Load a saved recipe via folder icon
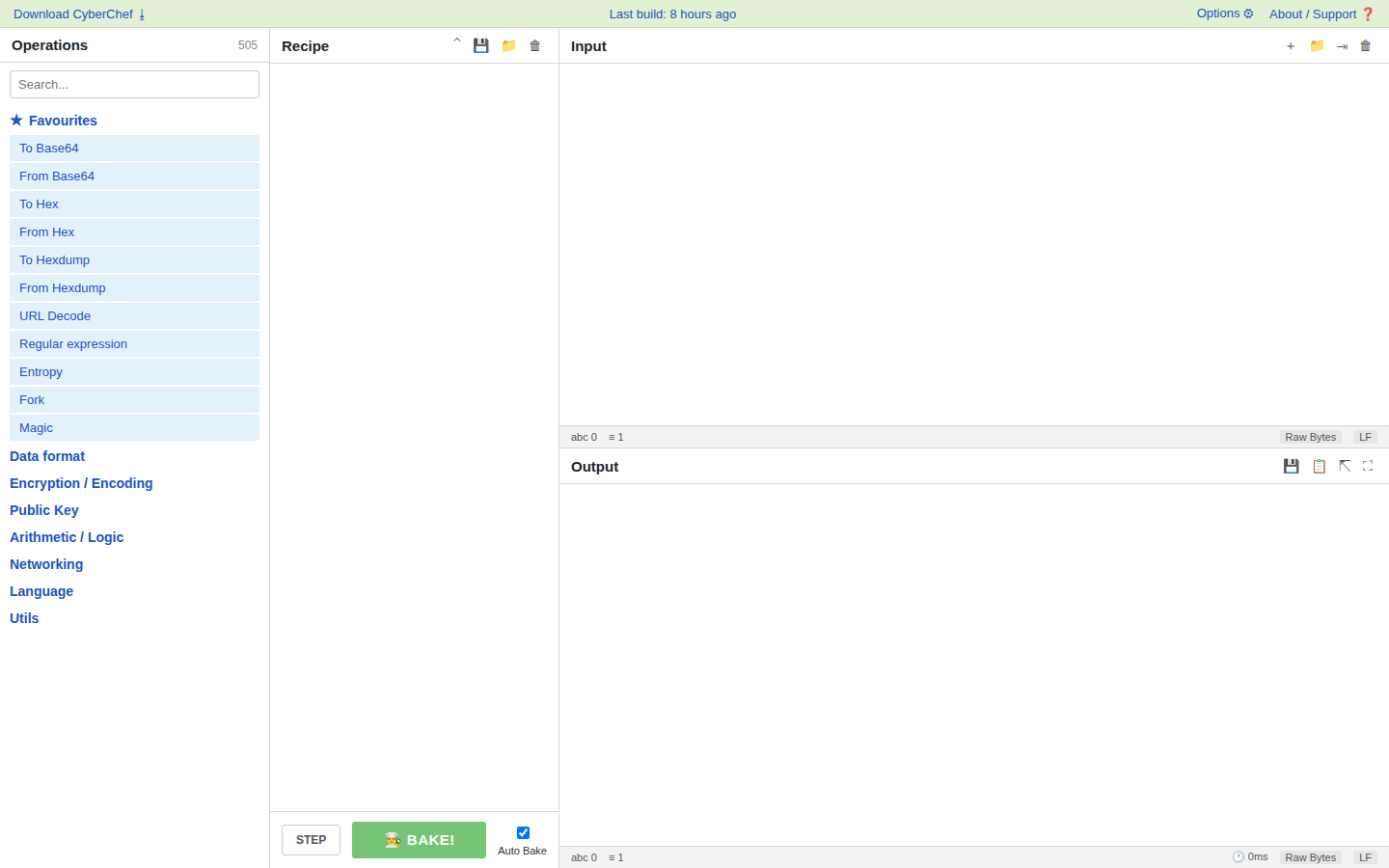Viewport: 1389px width, 868px height. [508, 45]
